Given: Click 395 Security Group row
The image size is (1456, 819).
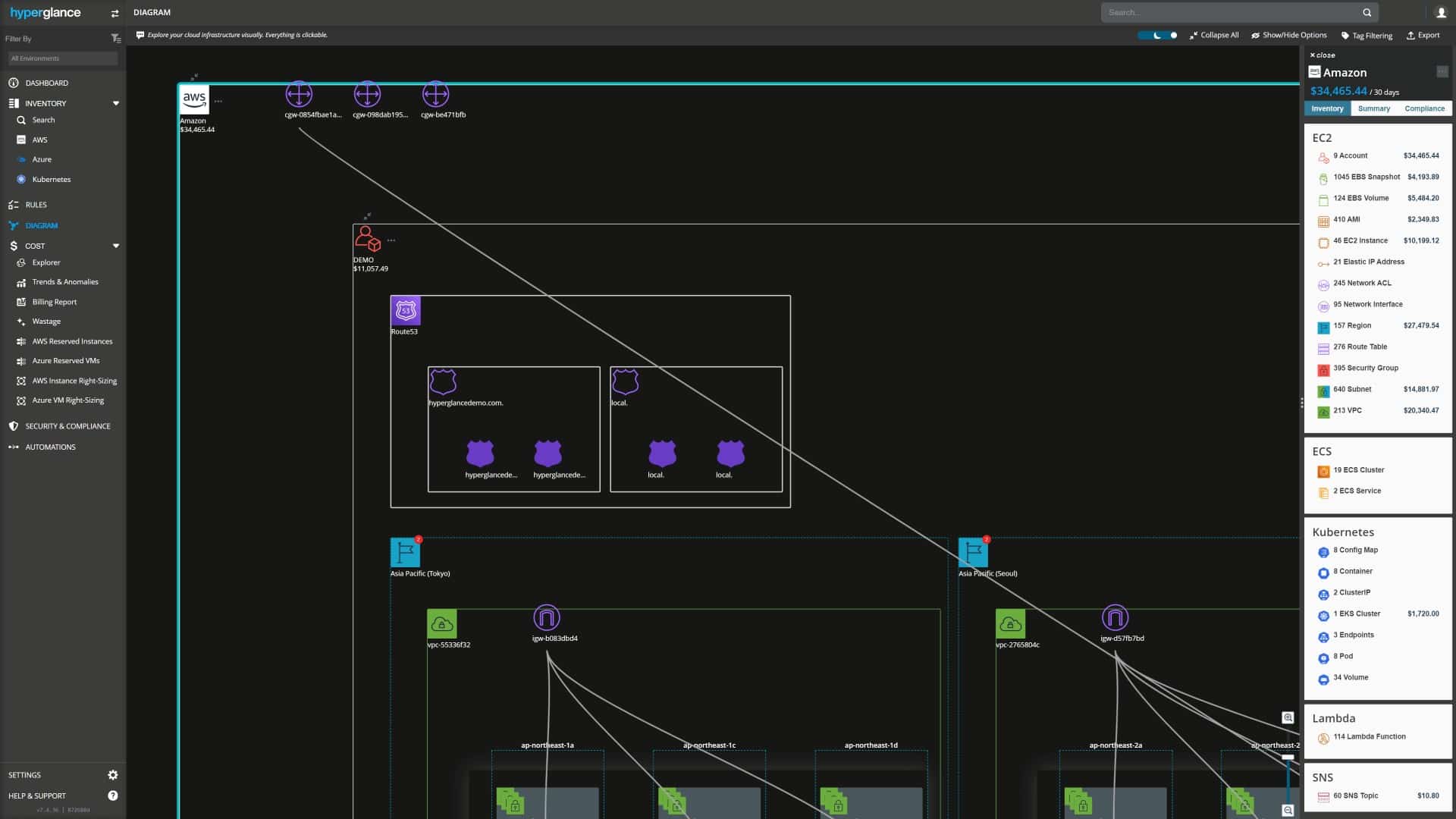Looking at the screenshot, I should (x=1377, y=369).
